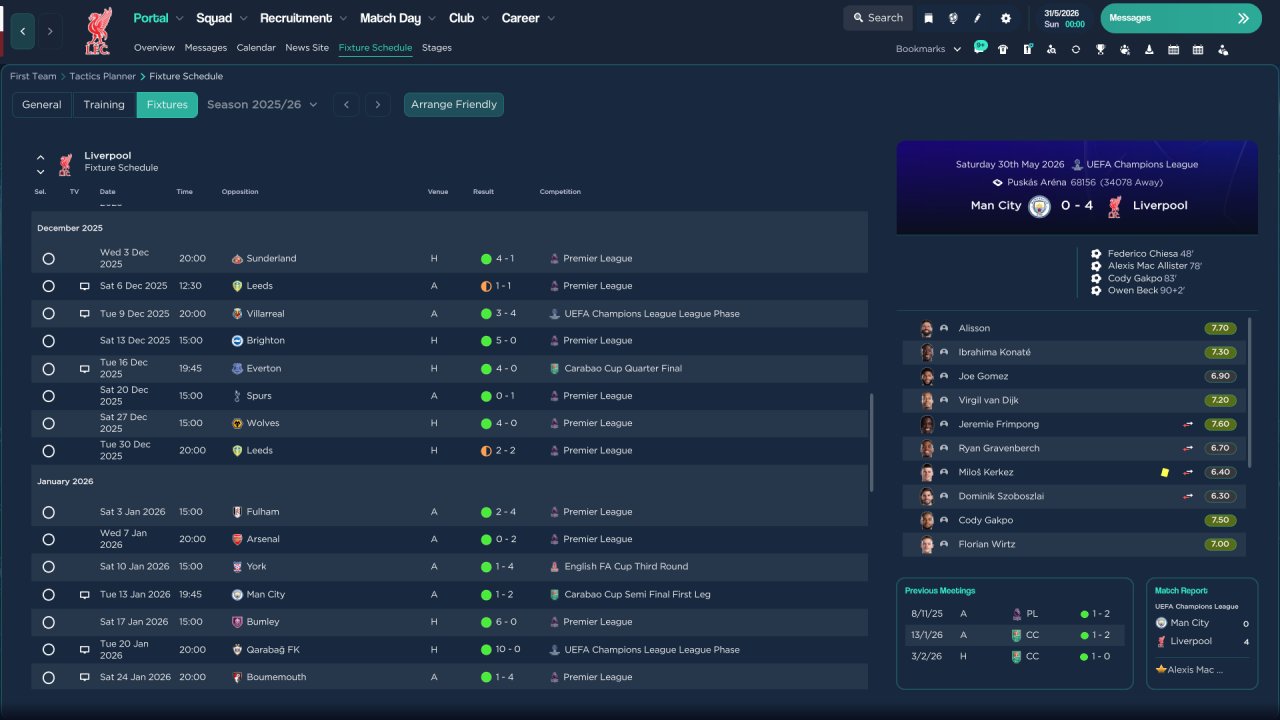Click the pencil edit icon
The height and width of the screenshot is (720, 1280).
coord(978,18)
